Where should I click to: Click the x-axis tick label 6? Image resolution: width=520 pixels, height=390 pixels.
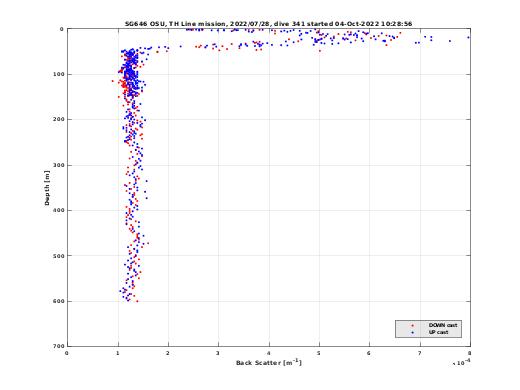pyautogui.click(x=369, y=353)
